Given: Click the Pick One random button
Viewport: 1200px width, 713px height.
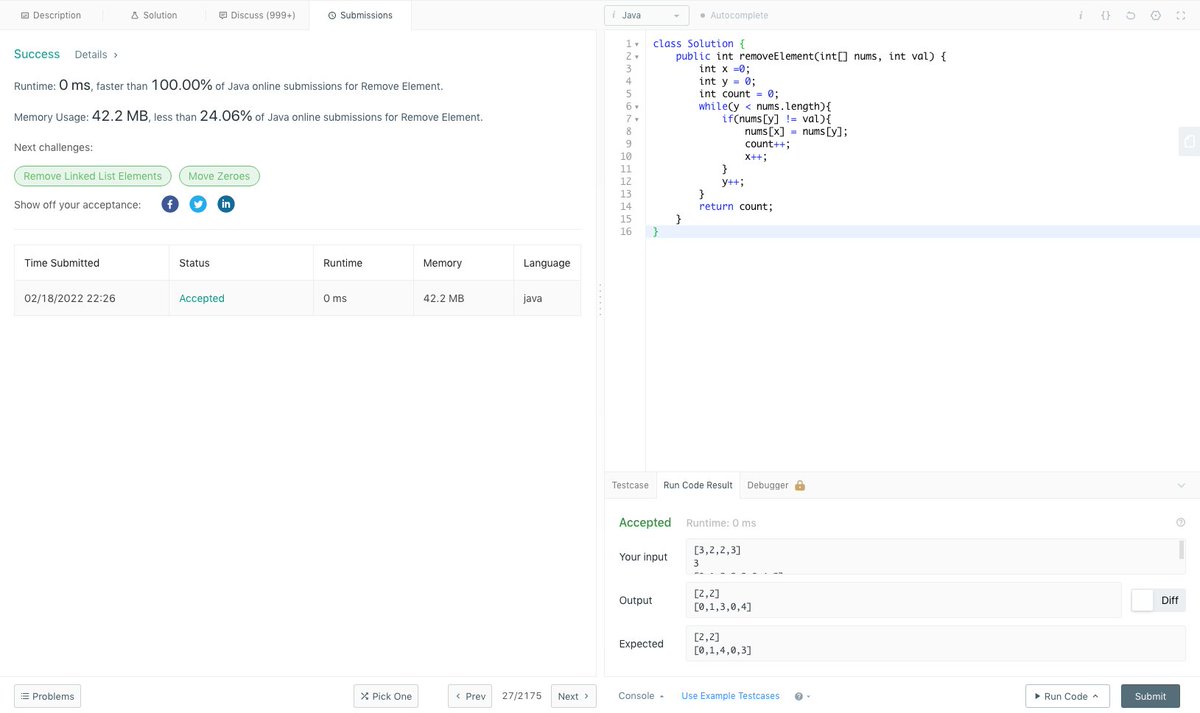Looking at the screenshot, I should (386, 696).
